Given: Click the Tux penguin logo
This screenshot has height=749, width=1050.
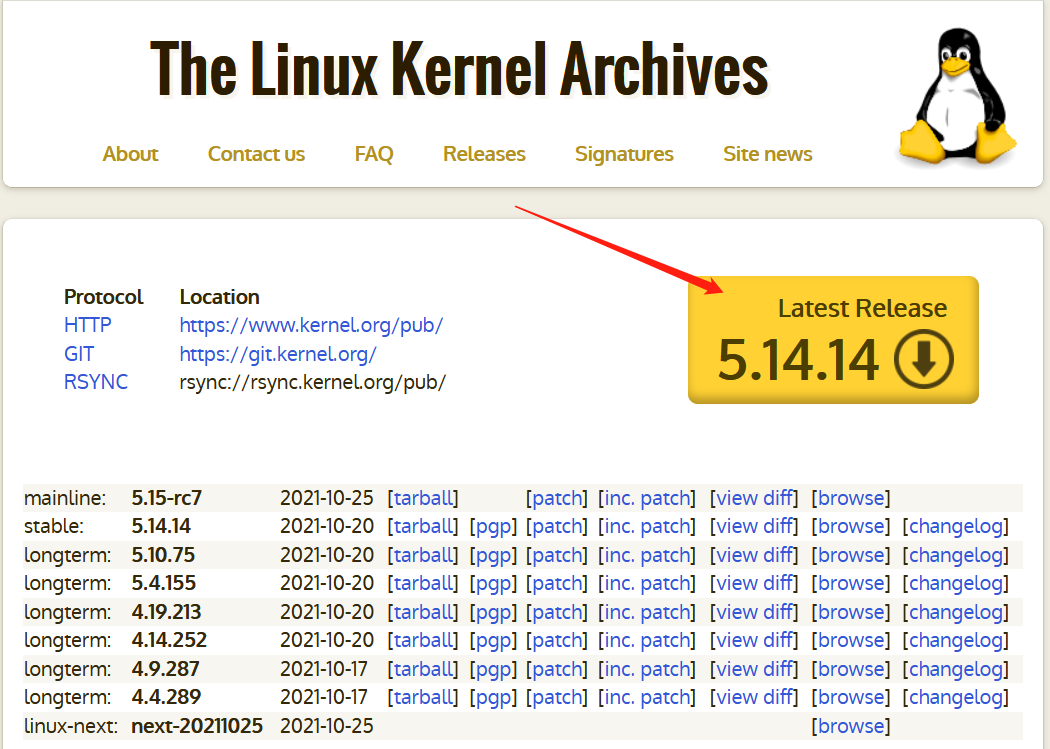Looking at the screenshot, I should click(956, 95).
